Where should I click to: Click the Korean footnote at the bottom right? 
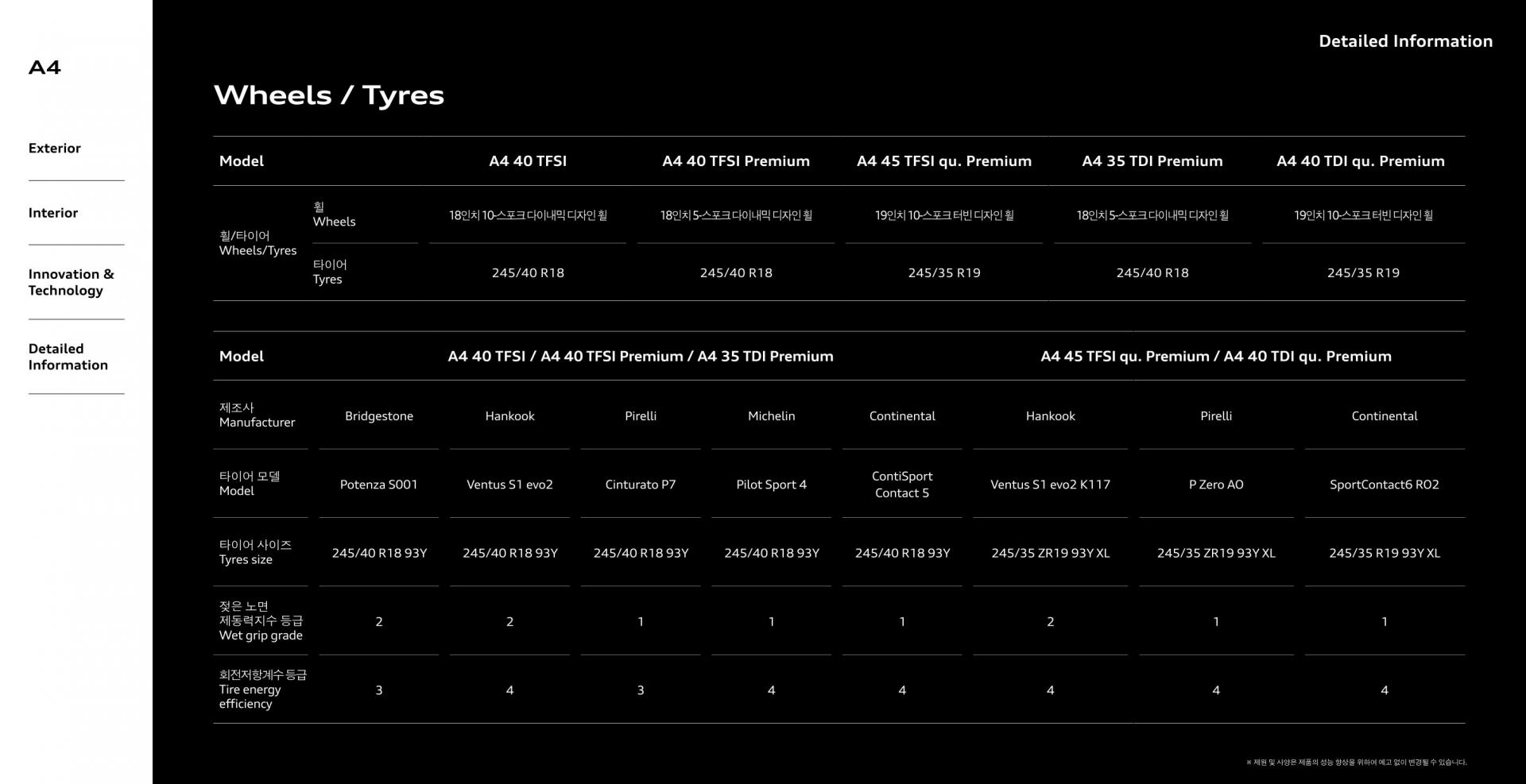tap(1356, 763)
